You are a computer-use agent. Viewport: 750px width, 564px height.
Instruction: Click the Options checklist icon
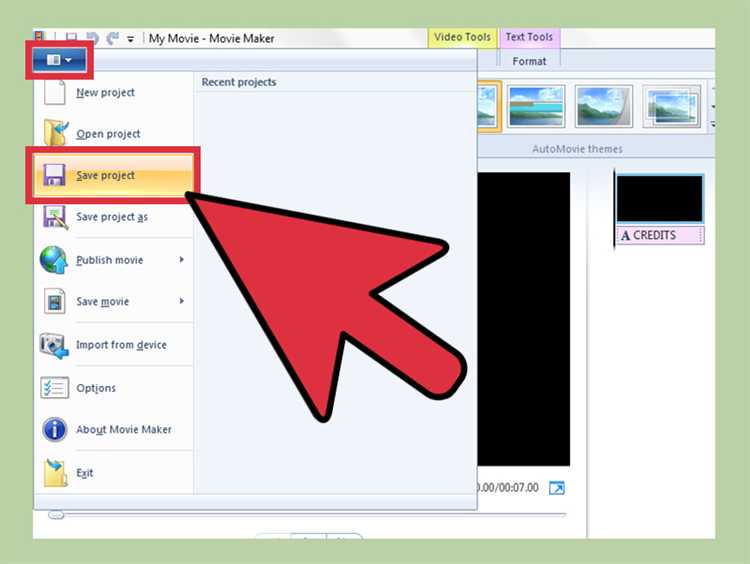[x=55, y=387]
